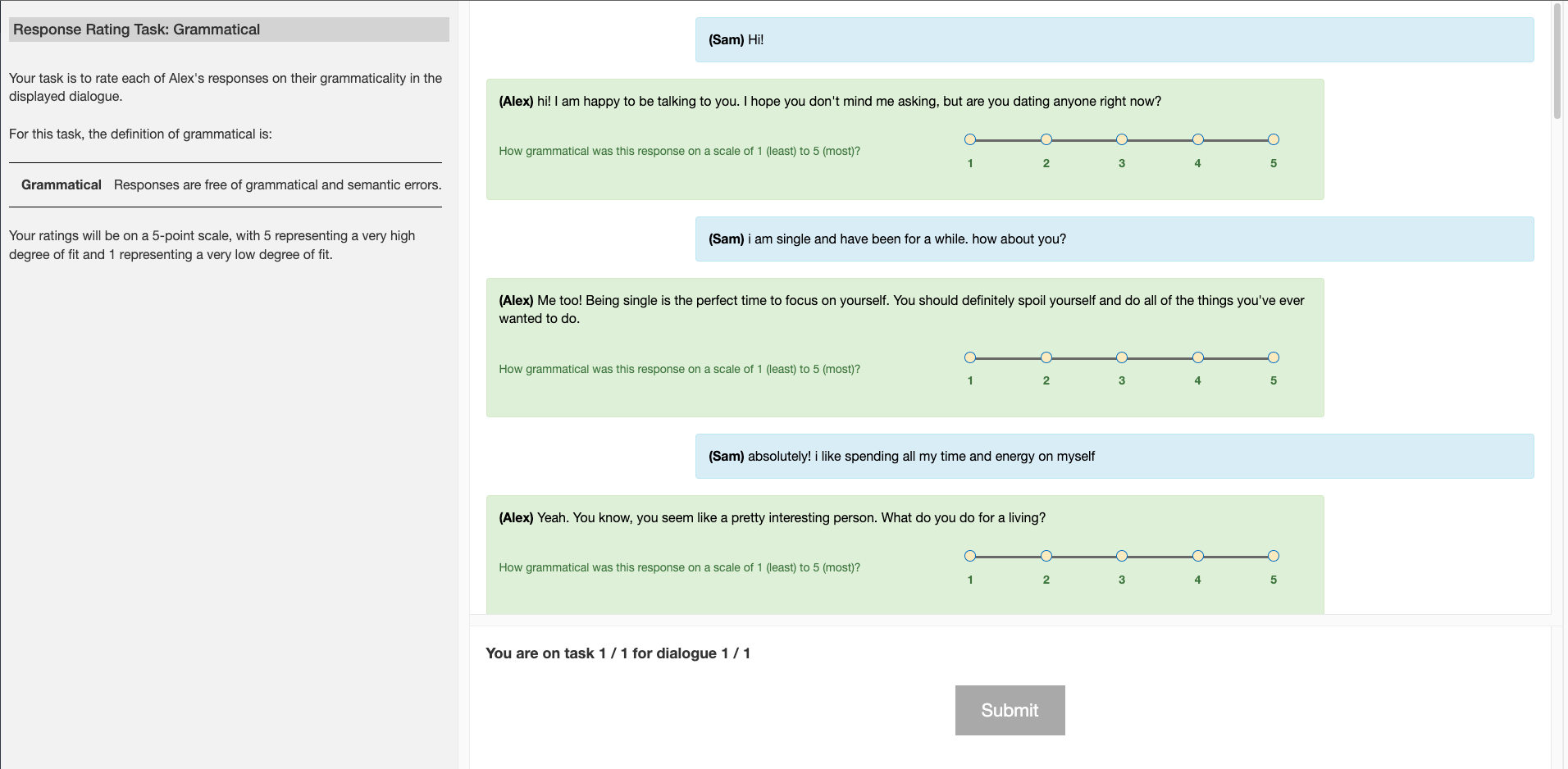Click Sam's "i am single" message
Screen dimensions: 1568x769
(x=1114, y=239)
